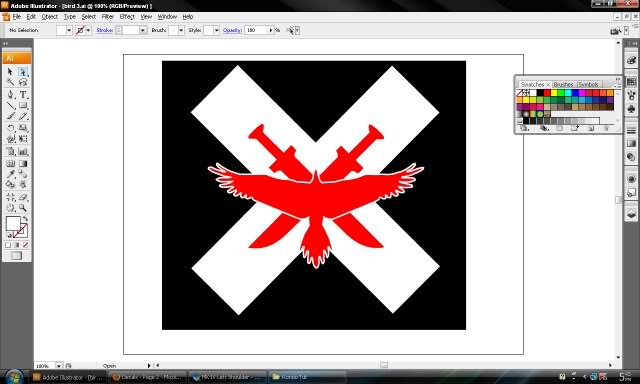
Task: Swap fill and stroke colors arrow
Action: (x=25, y=219)
